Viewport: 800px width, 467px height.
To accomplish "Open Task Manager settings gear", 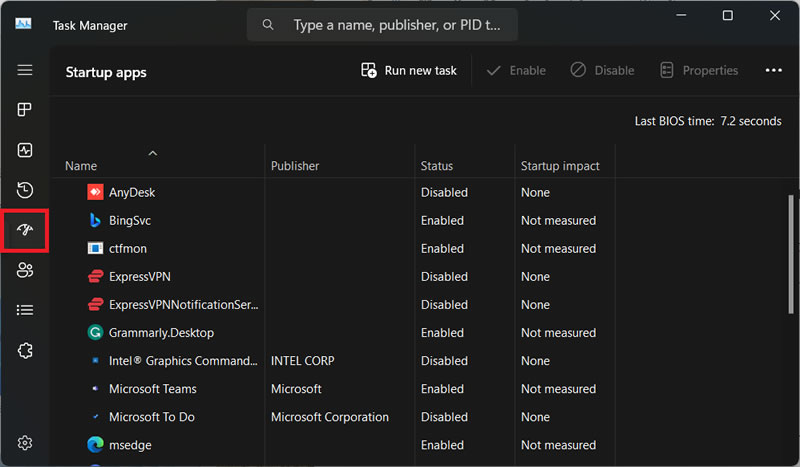I will [x=24, y=443].
